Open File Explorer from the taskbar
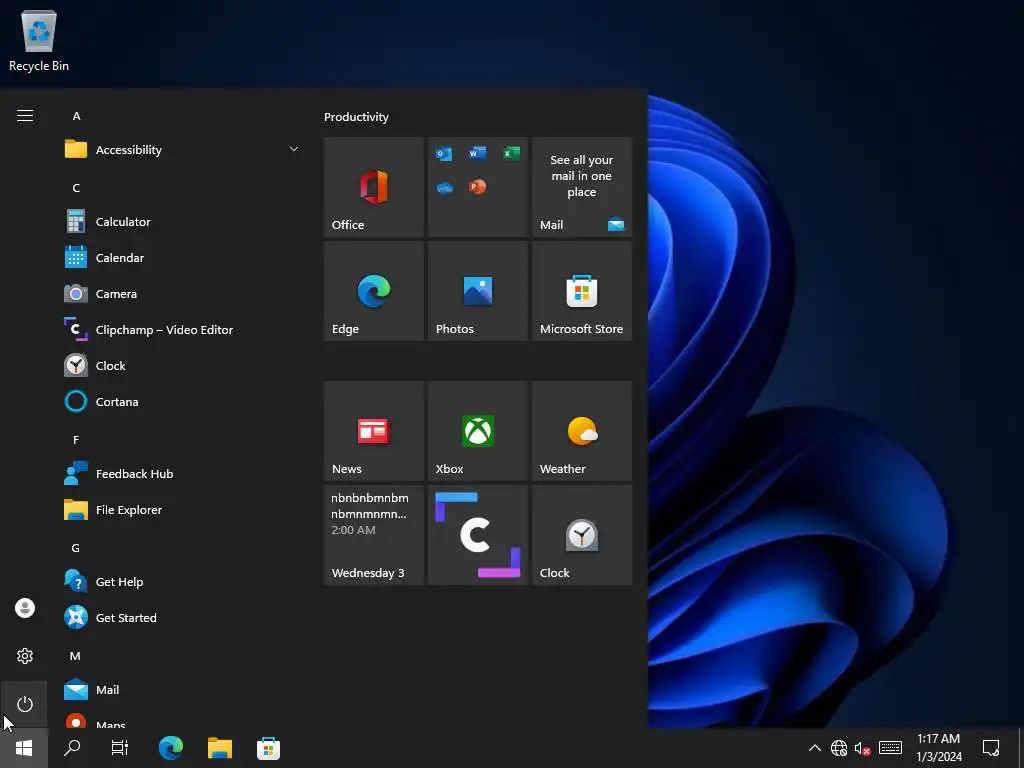This screenshot has width=1024, height=768. (220, 748)
